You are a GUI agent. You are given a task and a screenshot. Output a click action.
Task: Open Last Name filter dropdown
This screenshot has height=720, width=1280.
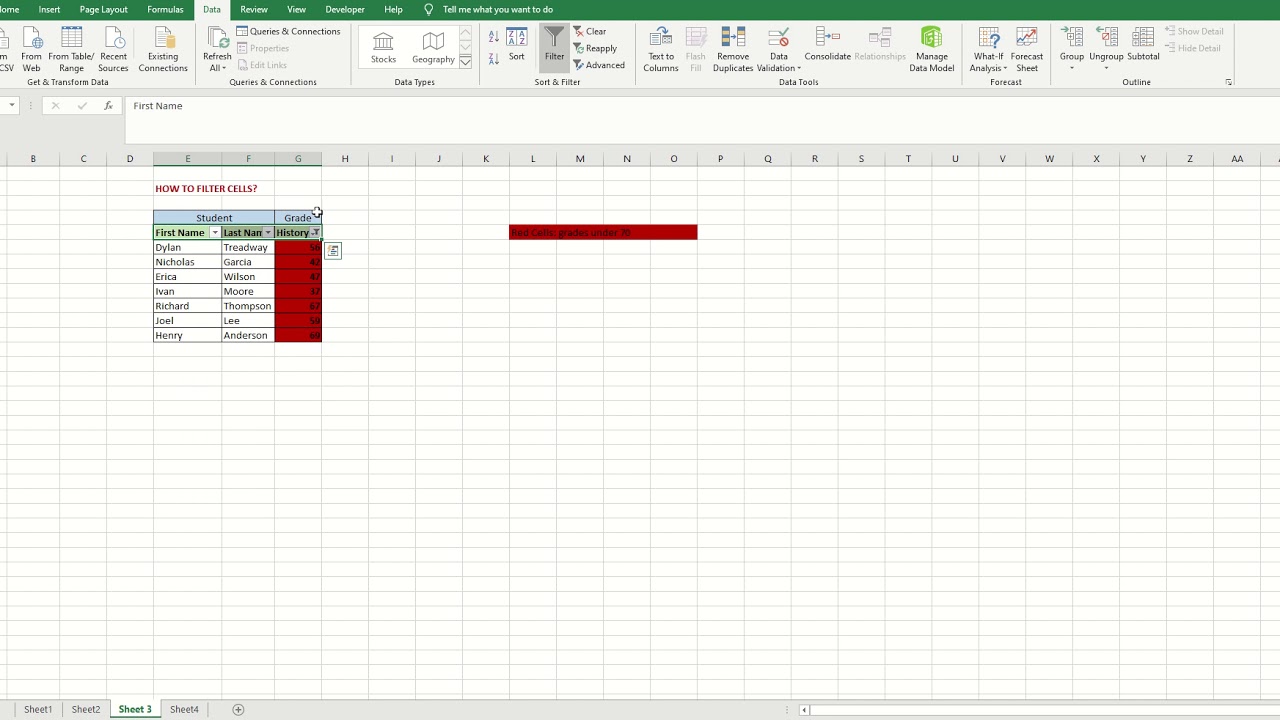pos(268,233)
